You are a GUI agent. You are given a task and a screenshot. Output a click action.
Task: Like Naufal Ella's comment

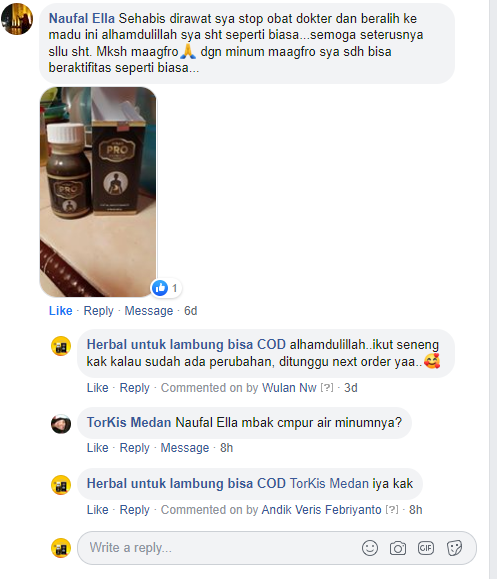pyautogui.click(x=61, y=311)
